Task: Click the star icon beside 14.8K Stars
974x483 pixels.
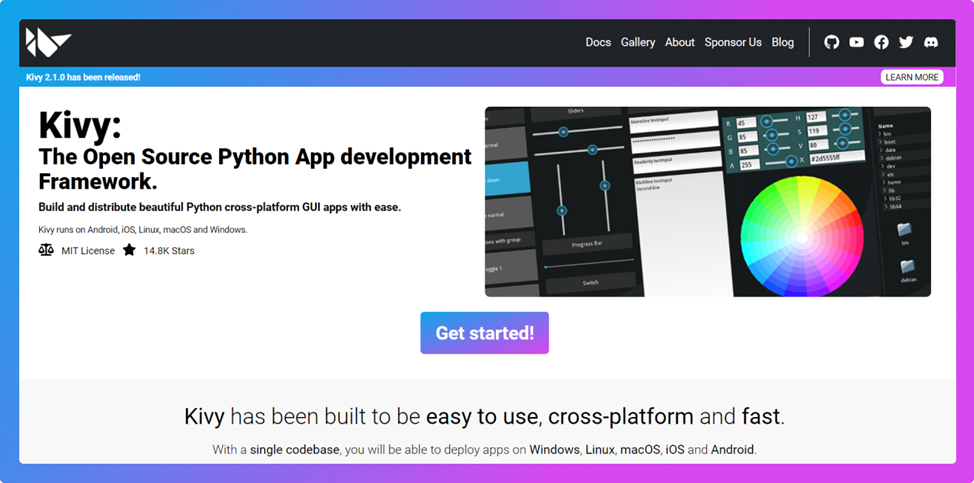Action: point(129,250)
